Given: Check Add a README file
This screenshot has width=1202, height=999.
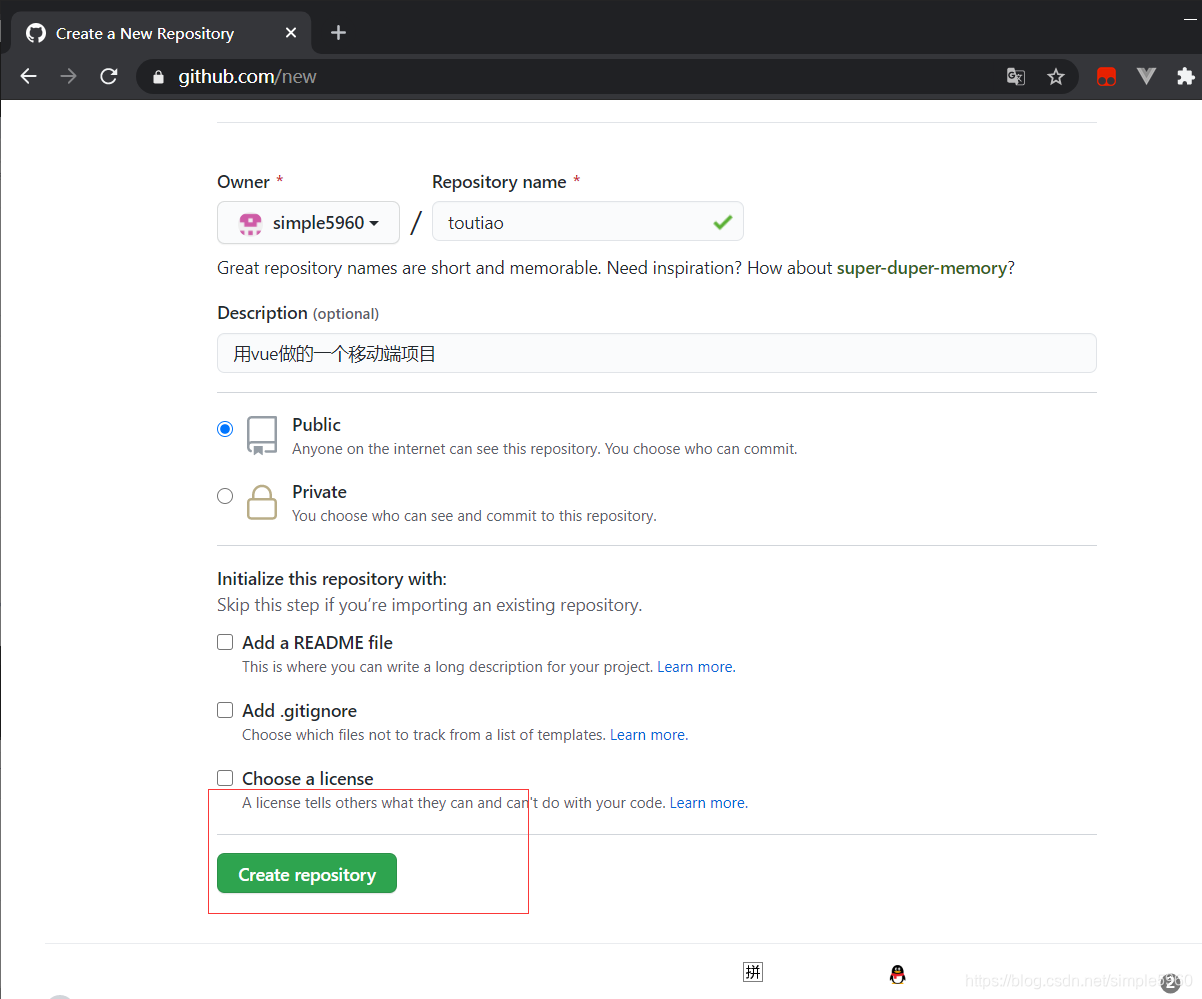Looking at the screenshot, I should click(225, 642).
